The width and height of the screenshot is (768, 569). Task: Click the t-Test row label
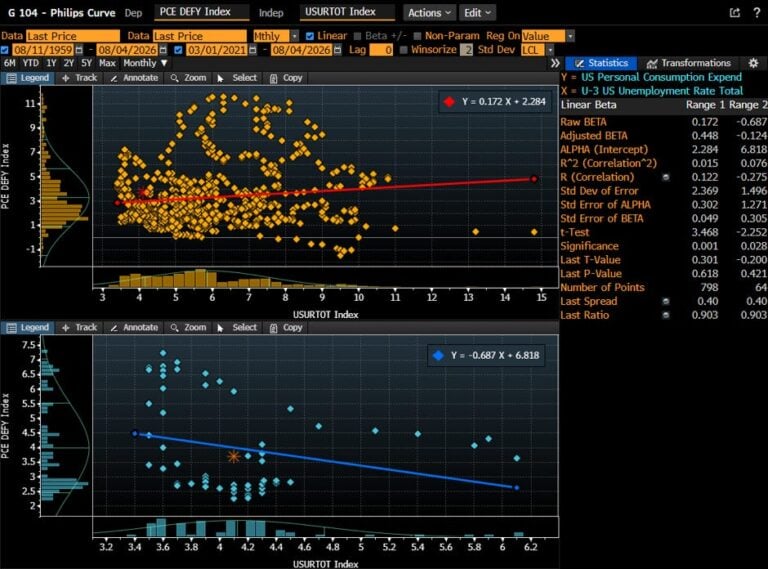(x=575, y=233)
